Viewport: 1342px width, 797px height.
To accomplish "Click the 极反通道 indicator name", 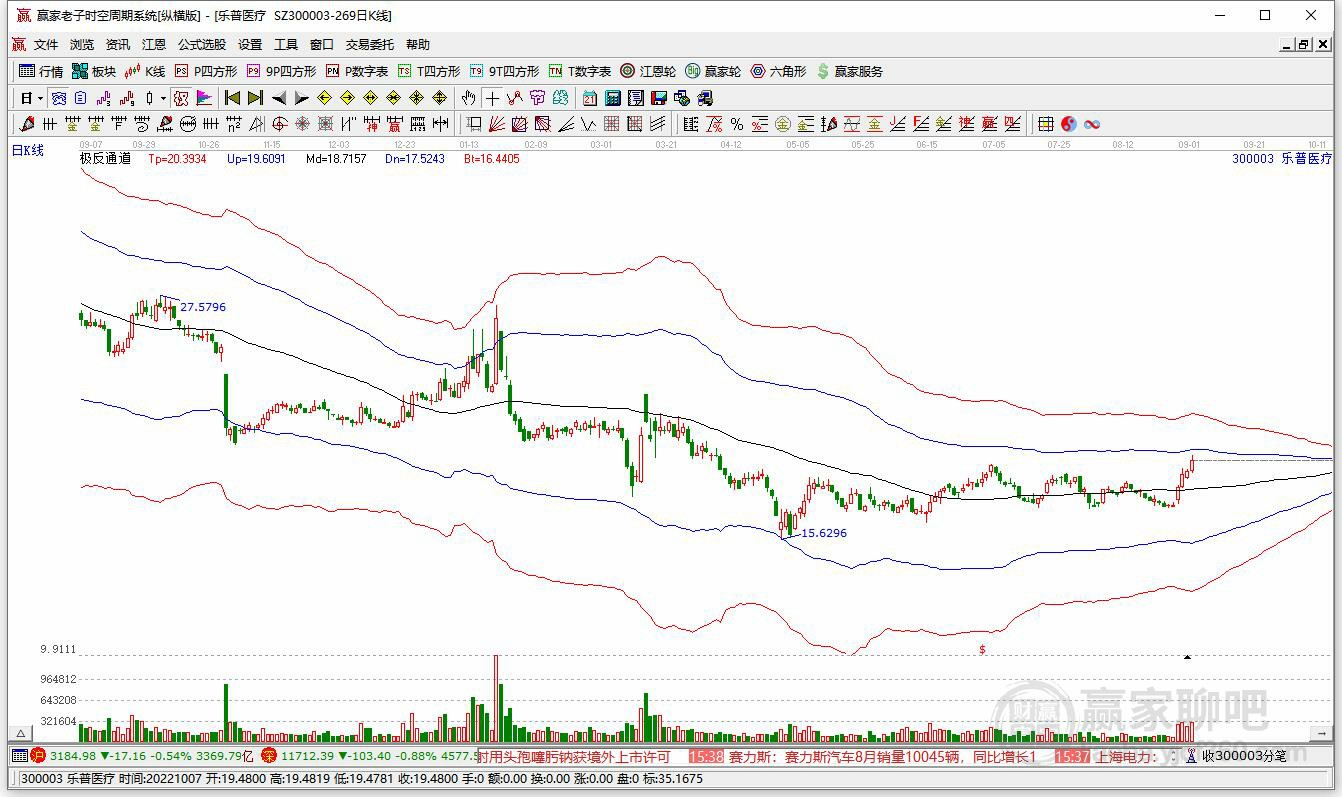I will coord(105,158).
